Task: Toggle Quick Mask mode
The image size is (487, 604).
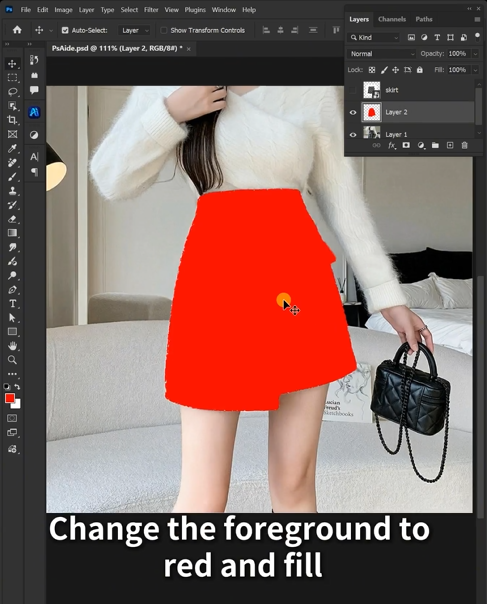Action: (12, 418)
